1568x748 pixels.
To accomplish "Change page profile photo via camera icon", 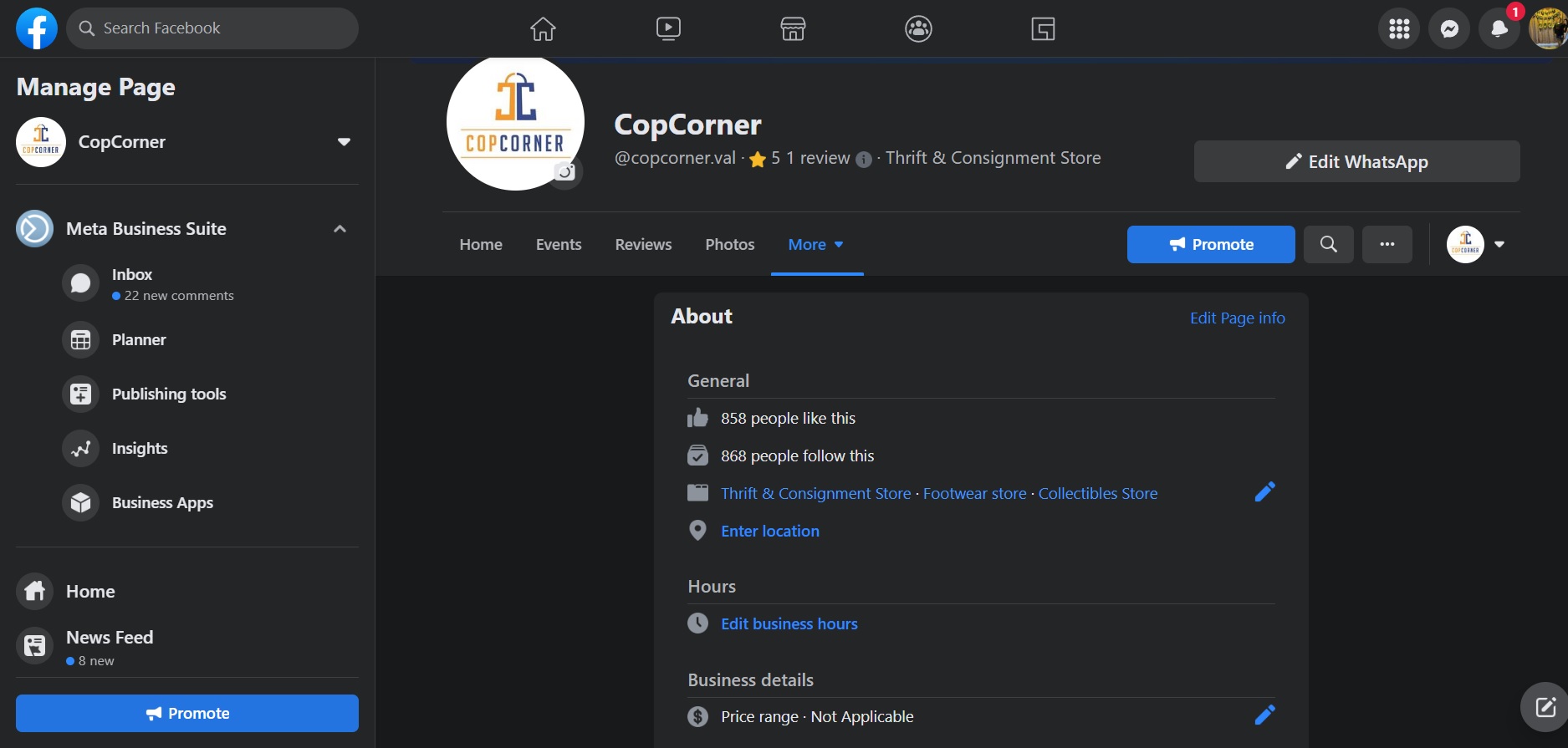I will pyautogui.click(x=565, y=172).
